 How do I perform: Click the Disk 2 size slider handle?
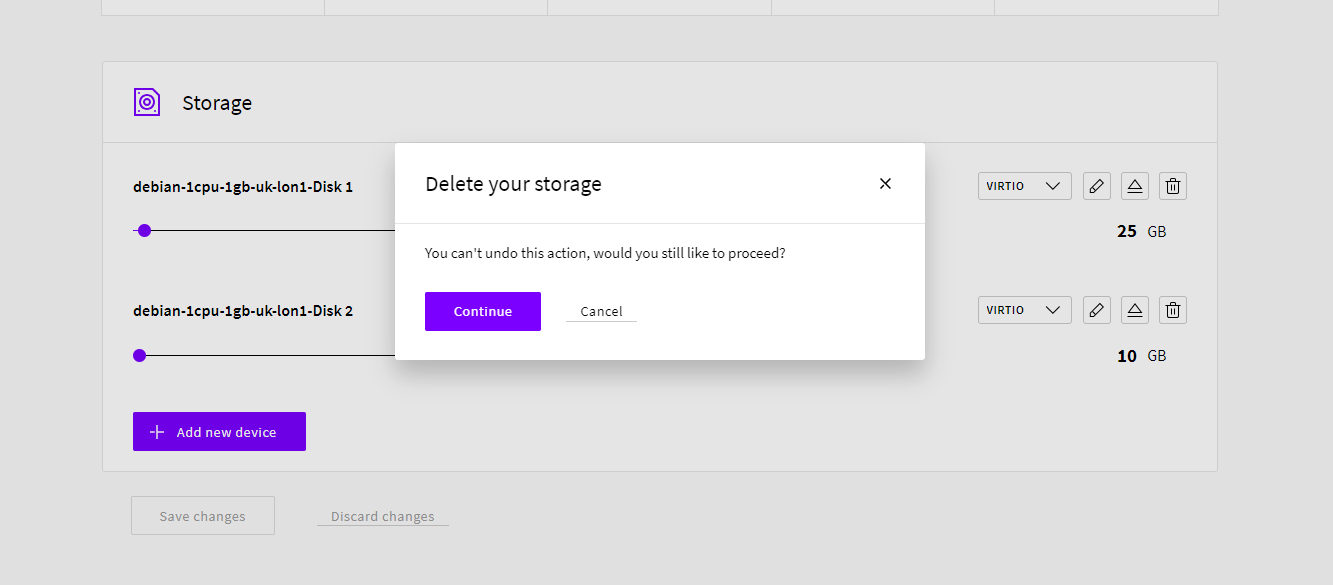139,355
